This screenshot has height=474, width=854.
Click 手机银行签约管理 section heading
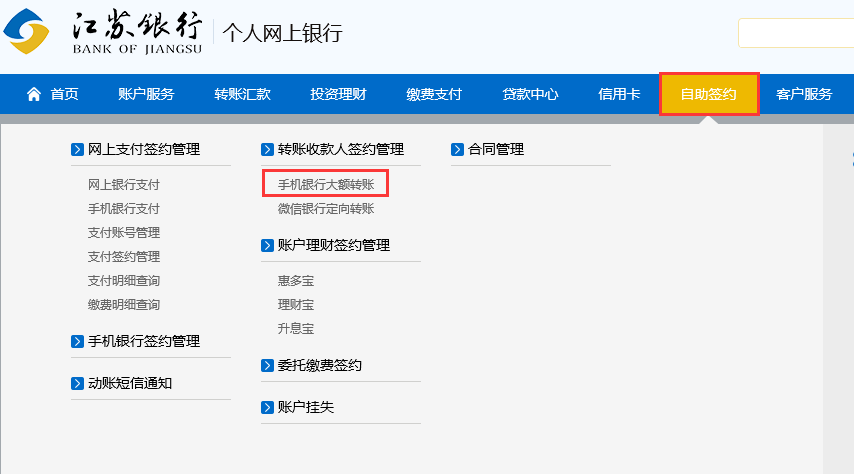144,342
